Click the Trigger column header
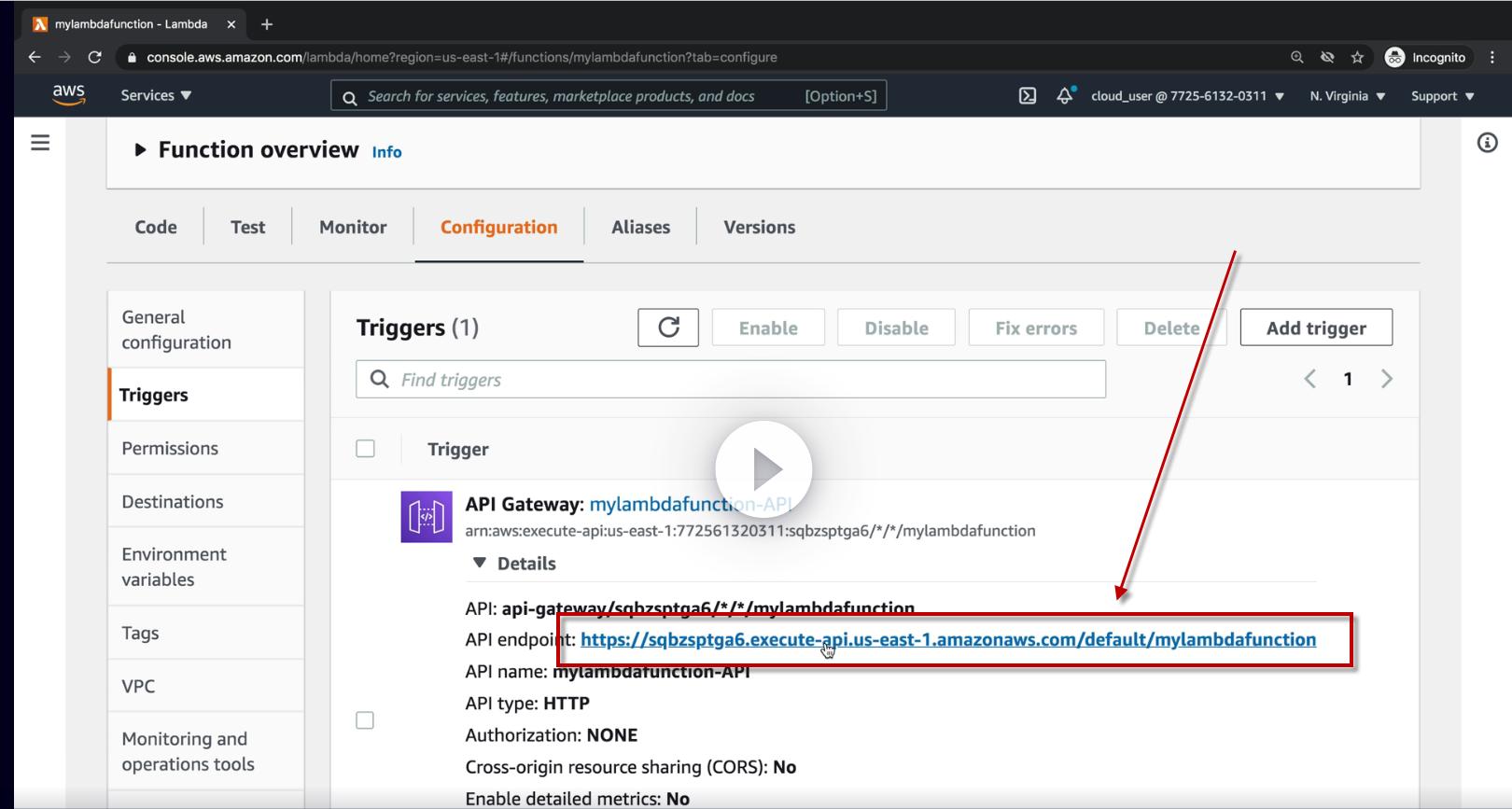The height and width of the screenshot is (809, 1512). tap(458, 449)
